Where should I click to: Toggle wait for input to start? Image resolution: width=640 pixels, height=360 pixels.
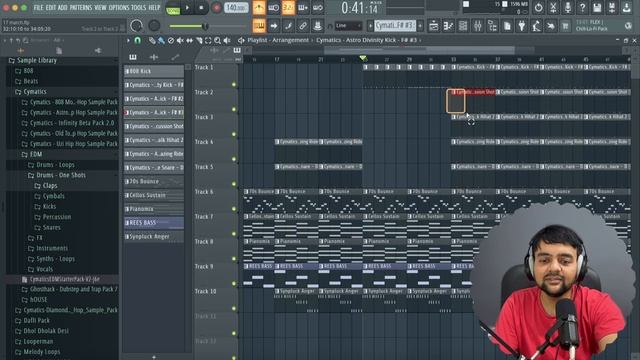(x=273, y=7)
